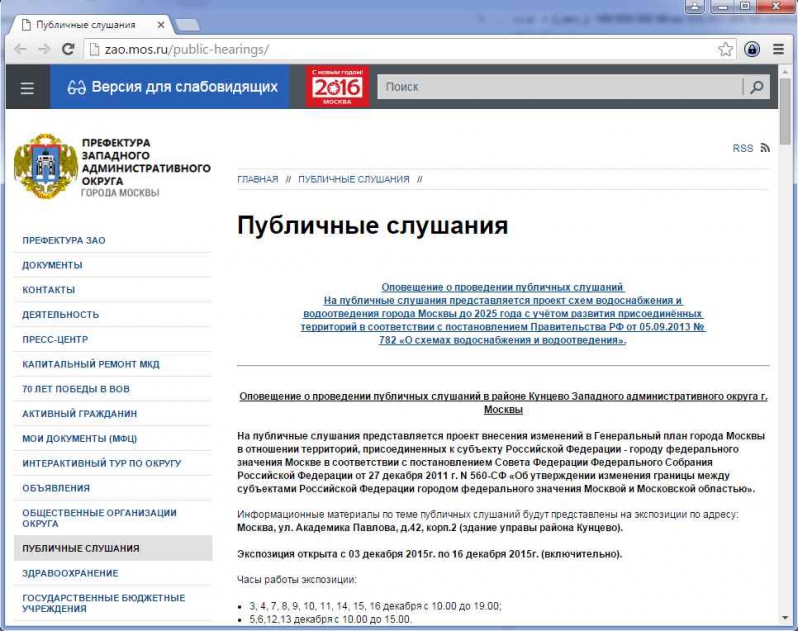Click the browser Back arrow button

19,48
